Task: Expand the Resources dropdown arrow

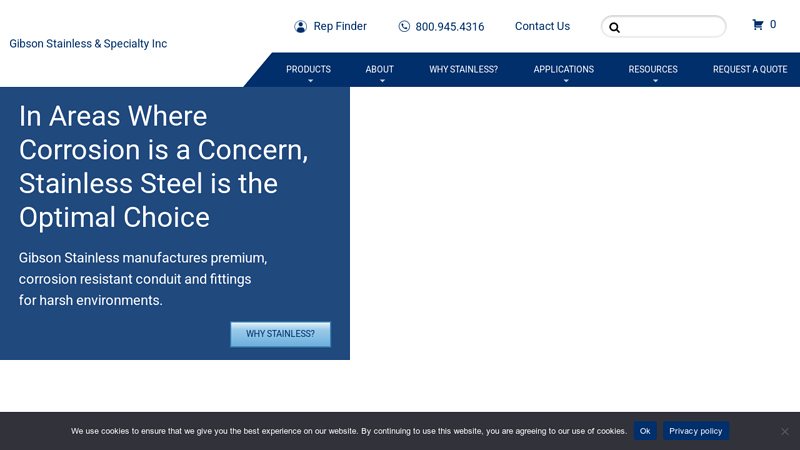Action: pyautogui.click(x=655, y=81)
